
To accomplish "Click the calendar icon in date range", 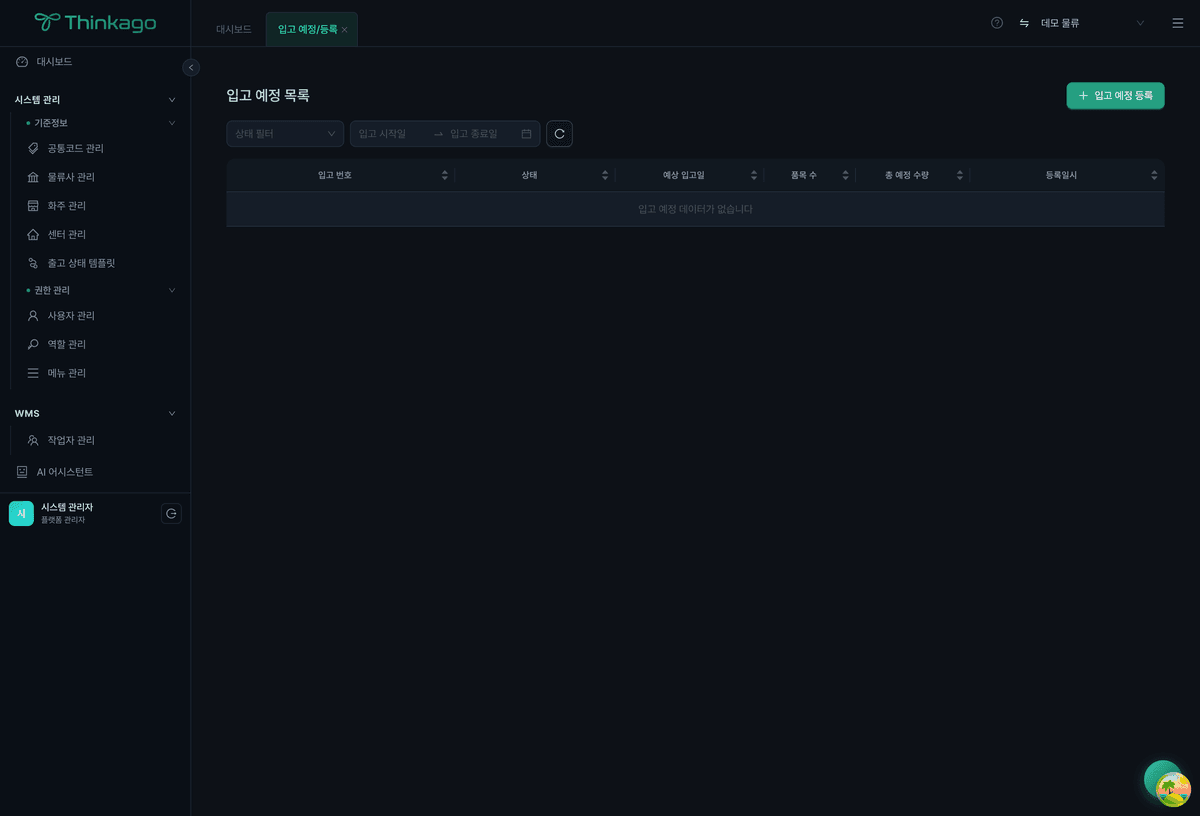I will [x=526, y=134].
